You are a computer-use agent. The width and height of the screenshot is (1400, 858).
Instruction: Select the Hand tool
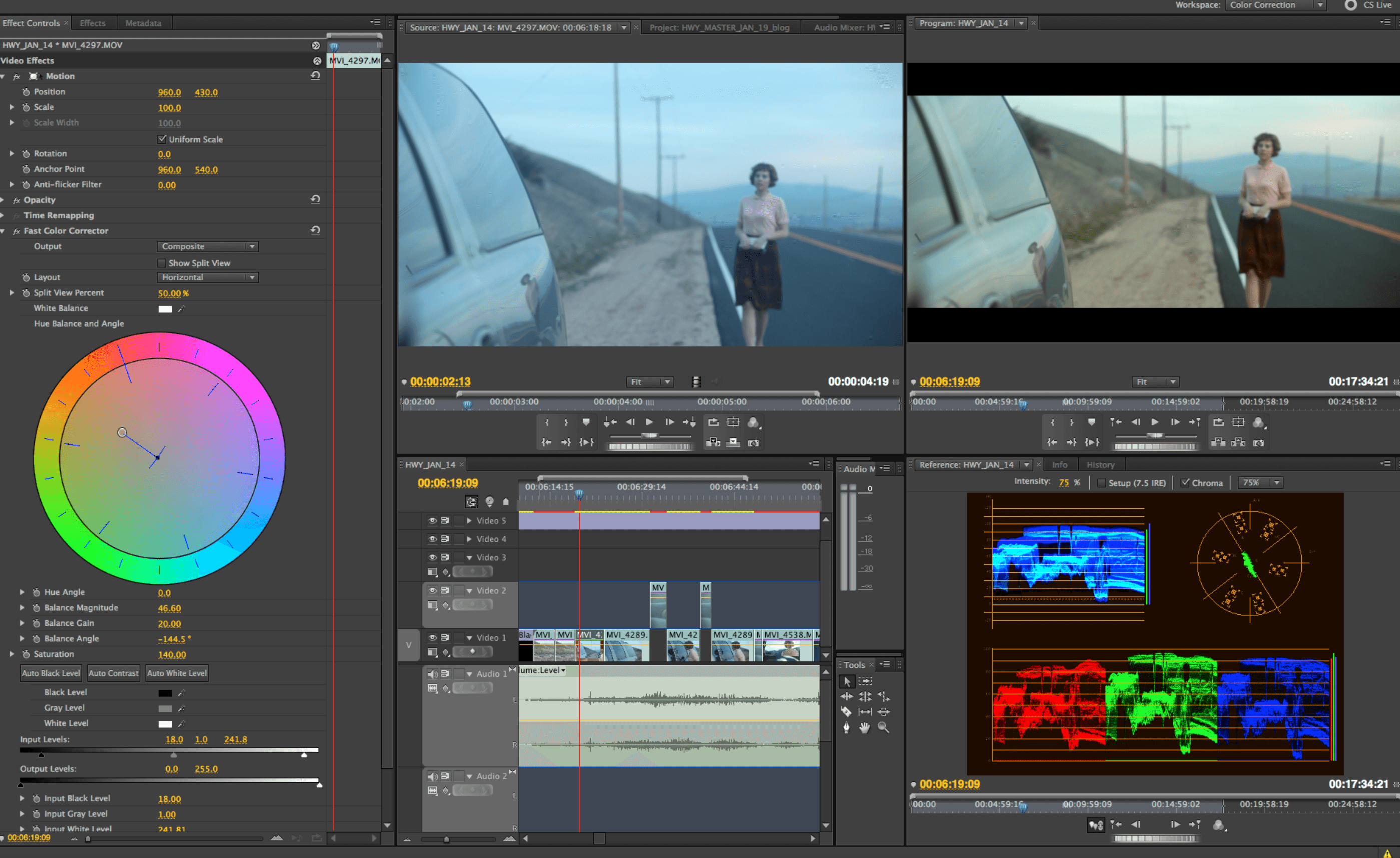tap(865, 728)
